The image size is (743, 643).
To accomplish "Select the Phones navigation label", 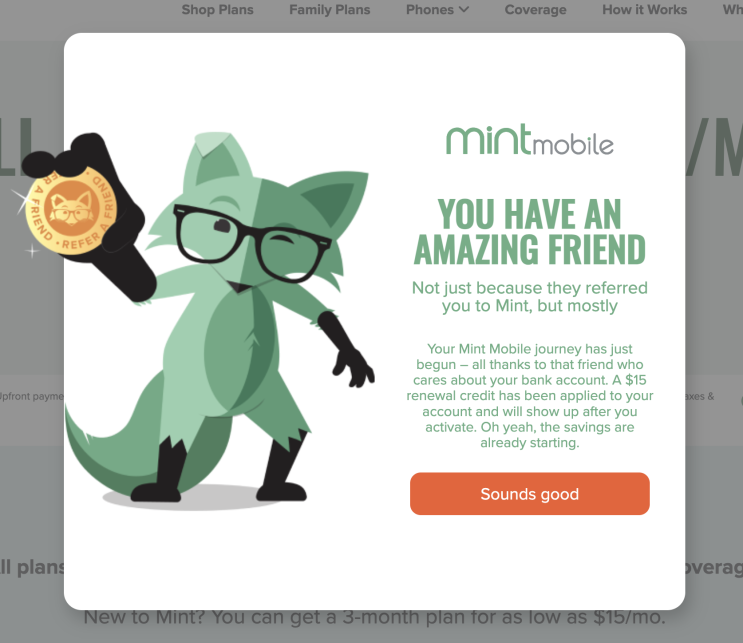I will pyautogui.click(x=430, y=9).
